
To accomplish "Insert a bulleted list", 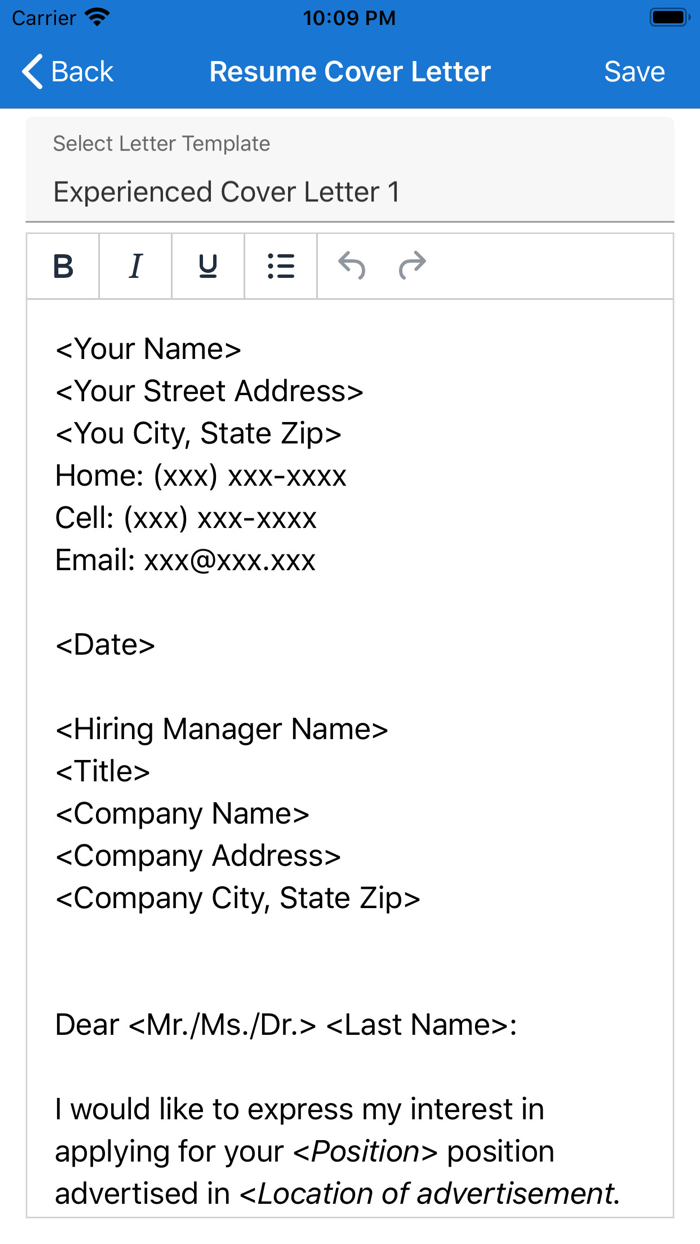I will (280, 266).
